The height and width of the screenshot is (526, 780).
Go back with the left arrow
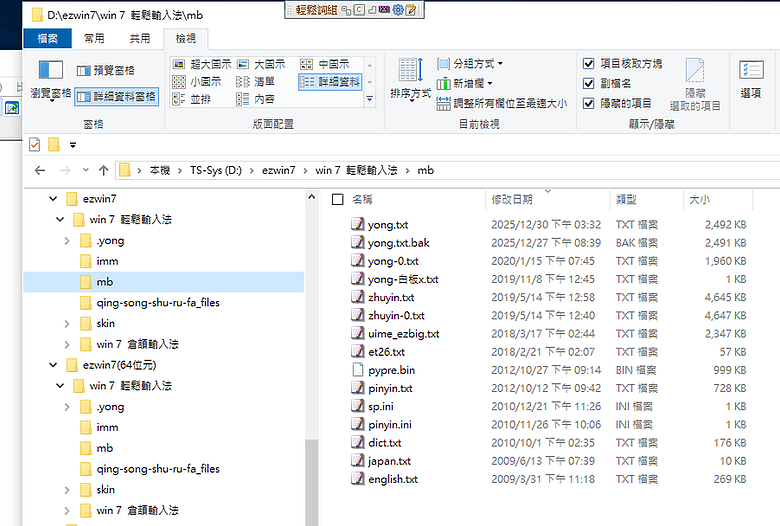(x=40, y=171)
